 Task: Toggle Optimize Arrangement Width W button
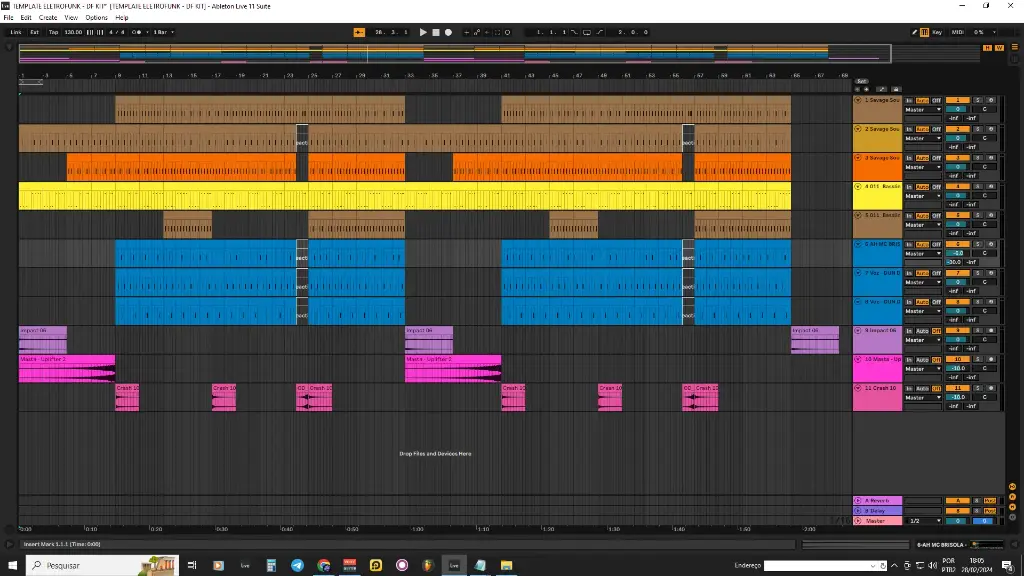point(999,48)
